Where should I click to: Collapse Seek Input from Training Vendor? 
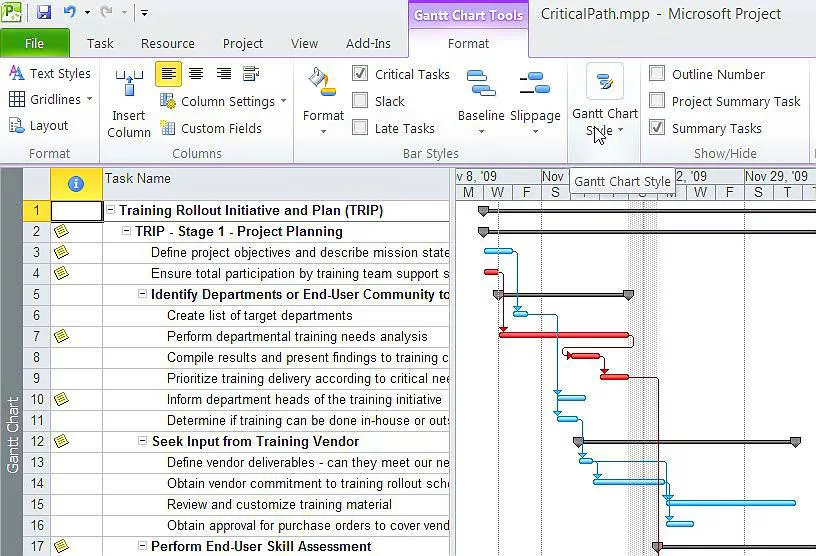142,441
